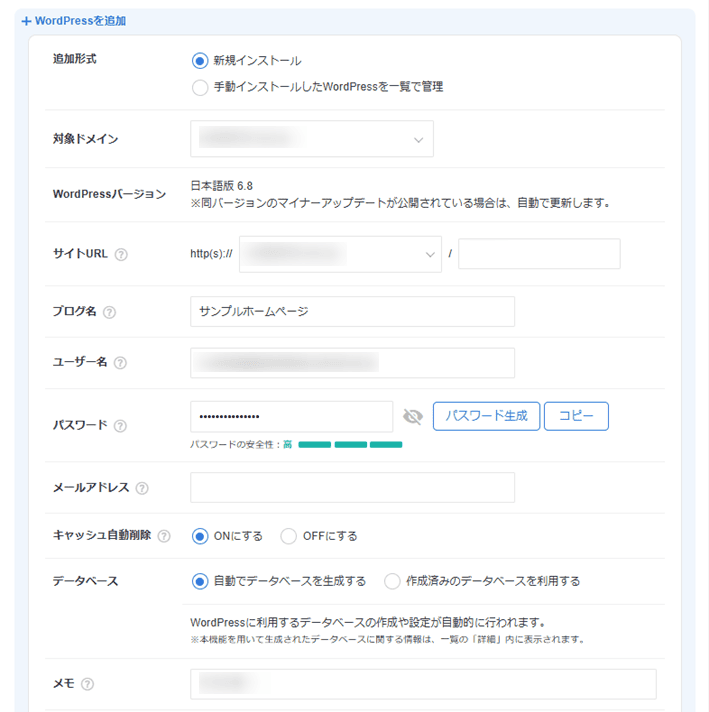Click the ブログ名 input with サンプルホームページ

point(352,312)
